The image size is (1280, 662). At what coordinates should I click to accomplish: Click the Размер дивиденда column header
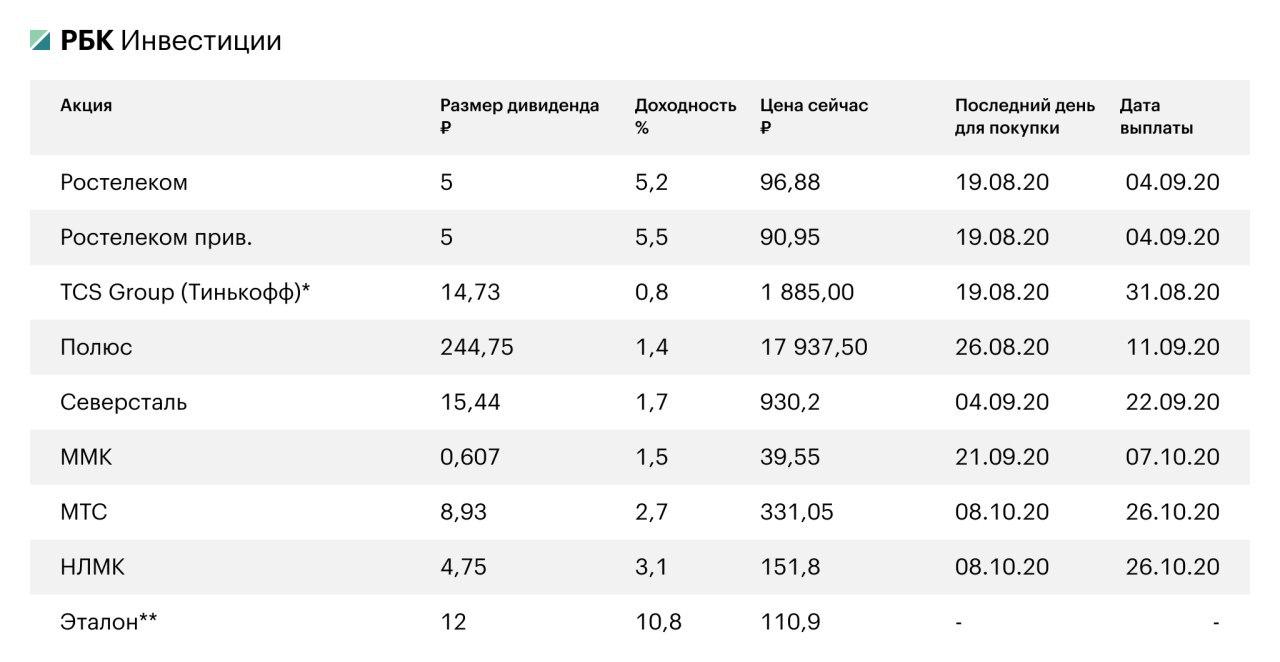[519, 116]
